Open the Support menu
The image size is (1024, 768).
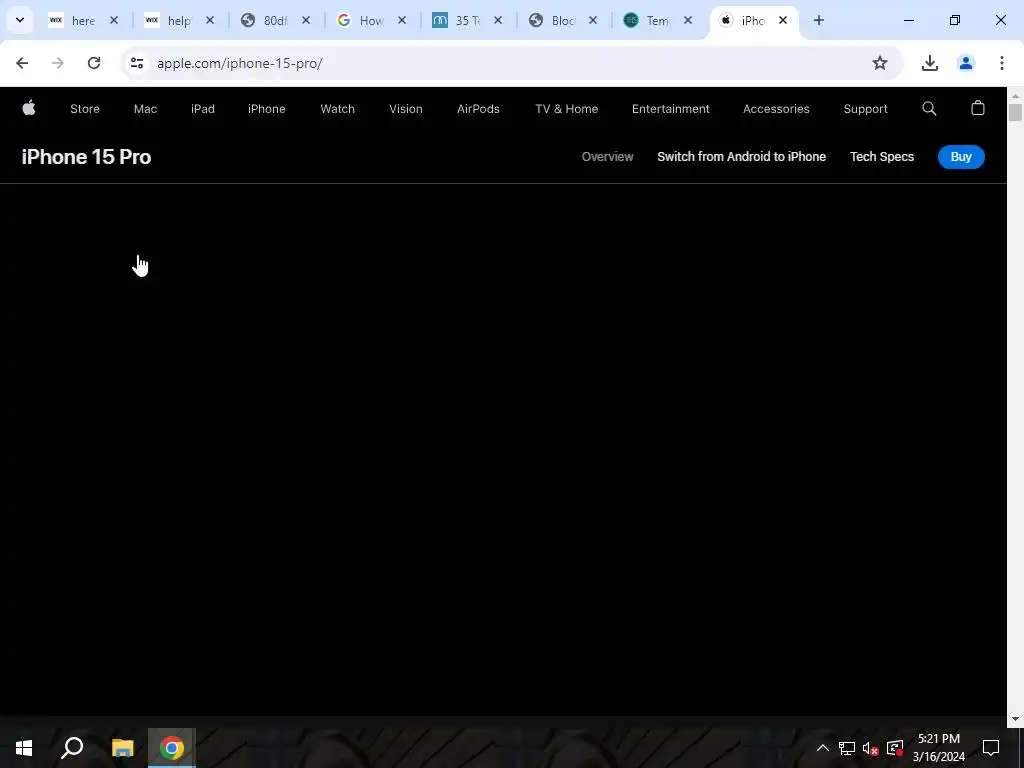865,109
